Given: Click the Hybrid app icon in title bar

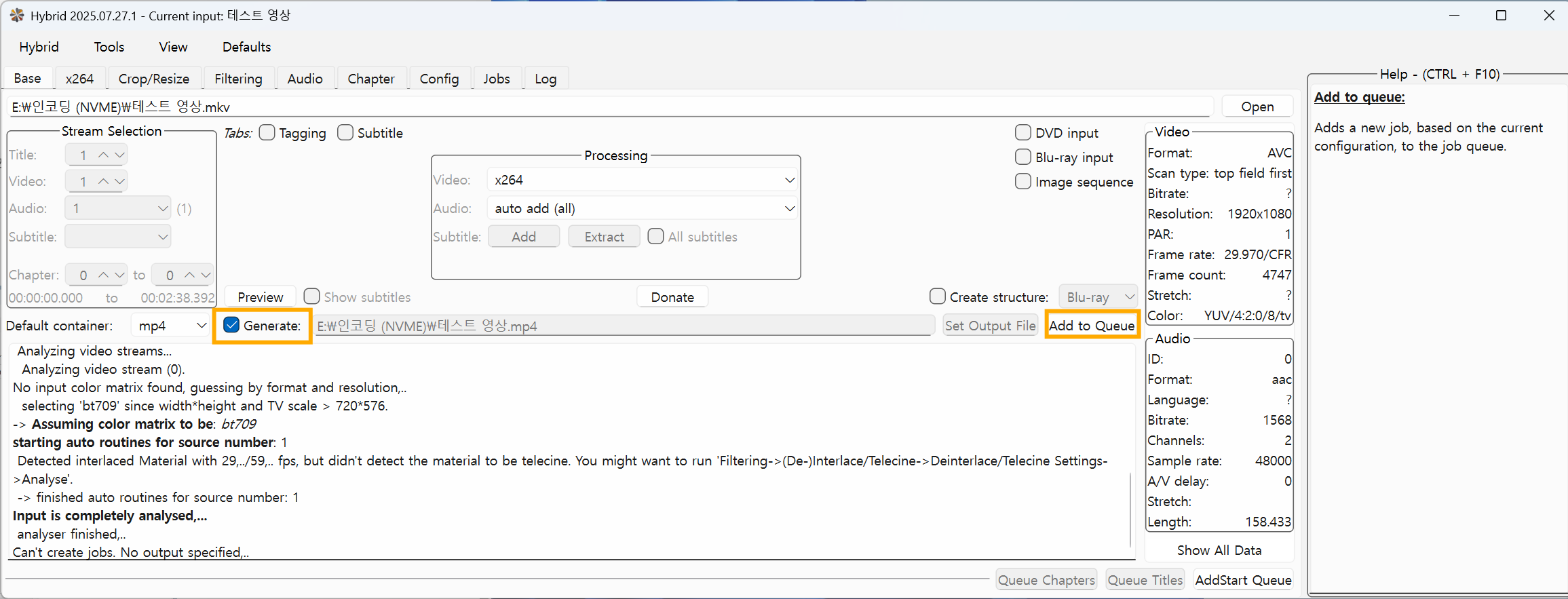Looking at the screenshot, I should [17, 15].
